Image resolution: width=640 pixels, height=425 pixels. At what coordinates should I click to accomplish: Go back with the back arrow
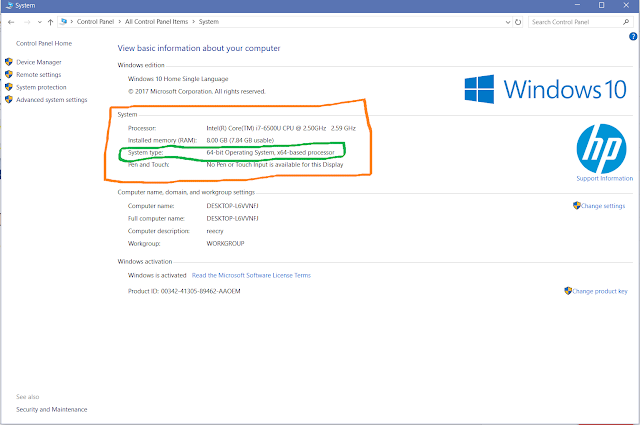tap(11, 22)
